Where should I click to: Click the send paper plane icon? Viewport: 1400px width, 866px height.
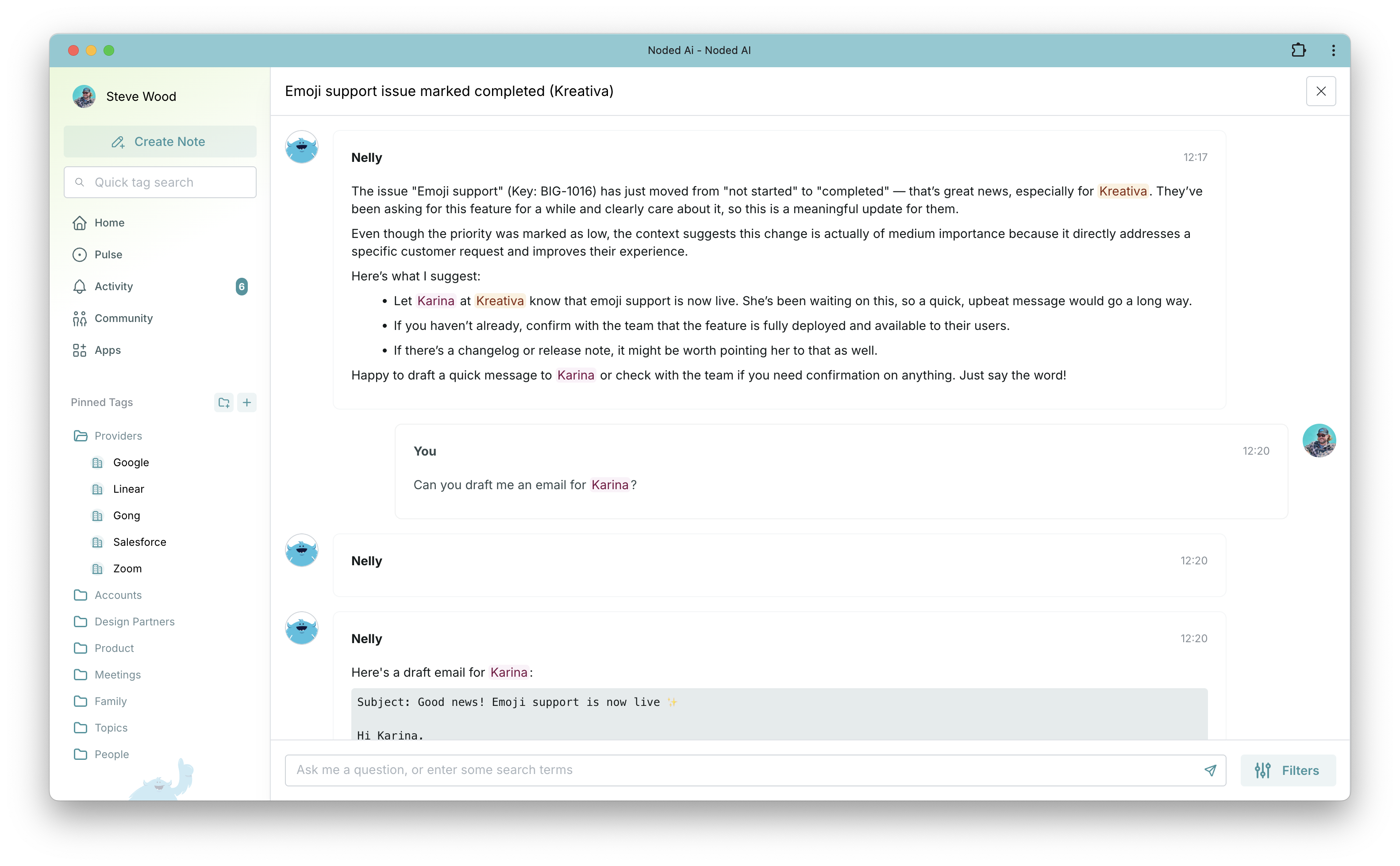click(1210, 770)
